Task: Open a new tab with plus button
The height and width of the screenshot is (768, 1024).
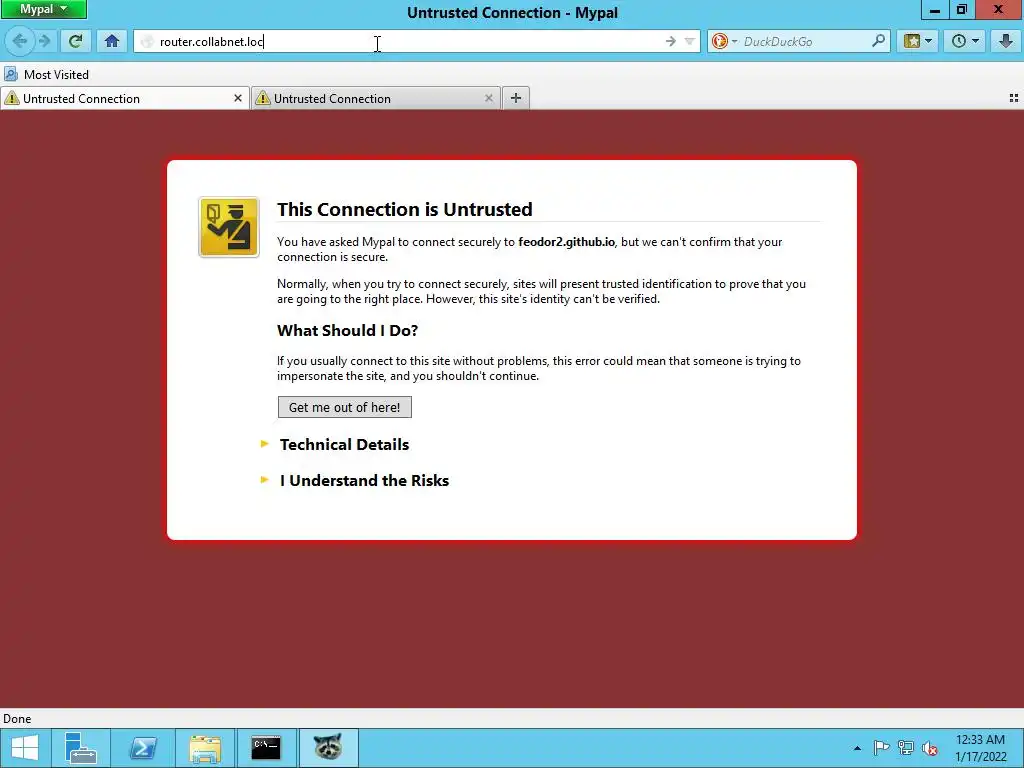Action: pos(516,98)
